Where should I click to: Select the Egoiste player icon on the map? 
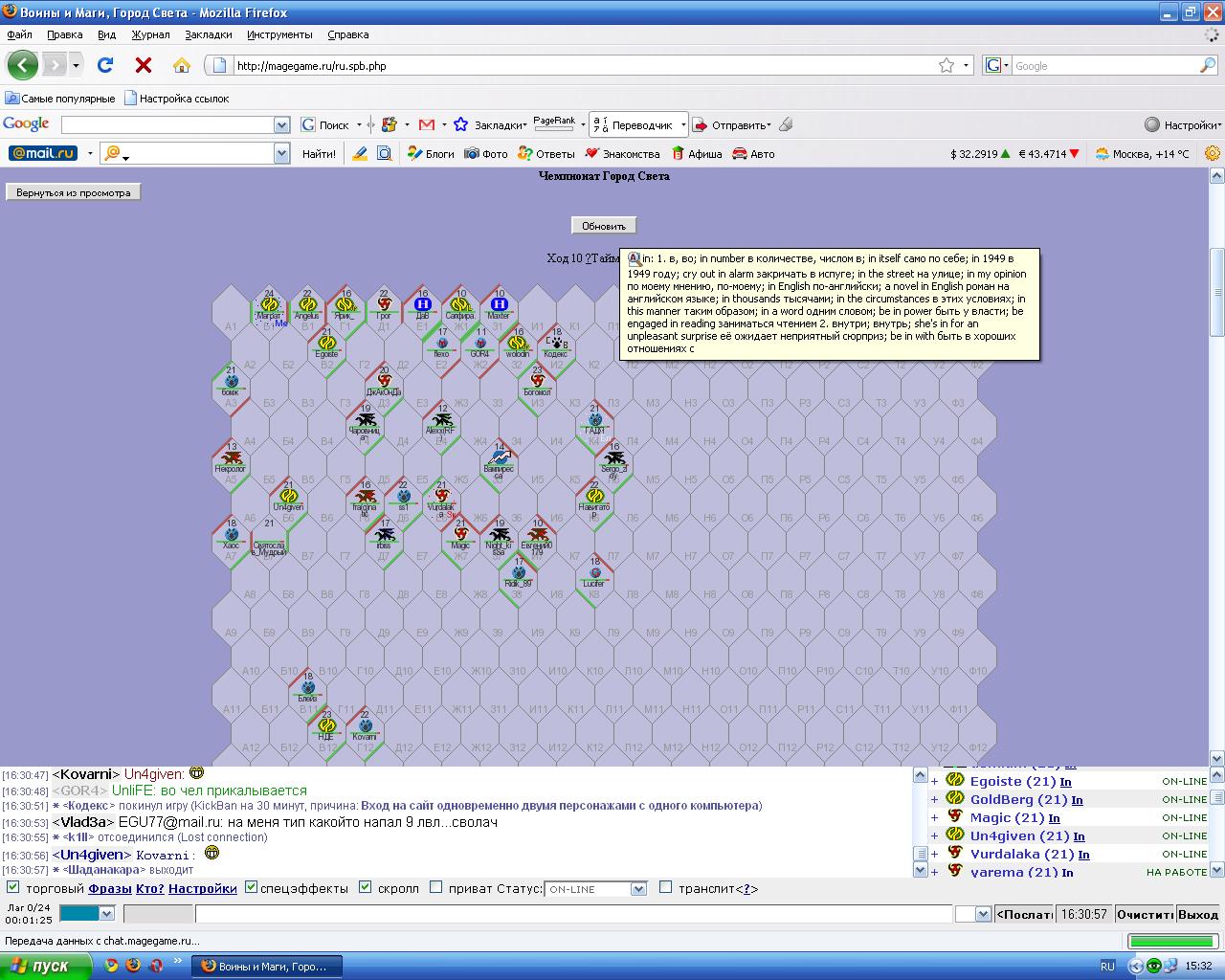326,343
